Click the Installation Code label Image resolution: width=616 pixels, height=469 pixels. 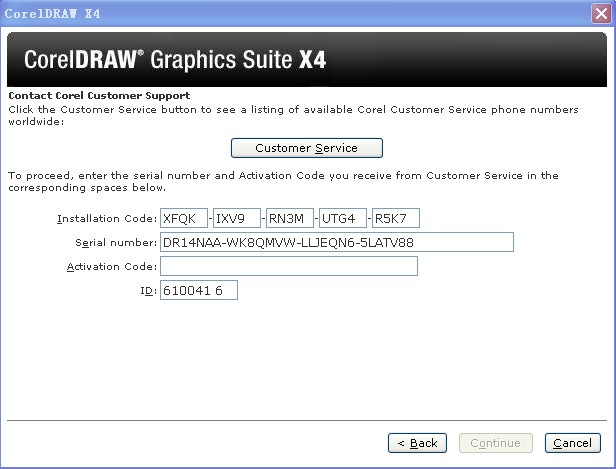106,218
